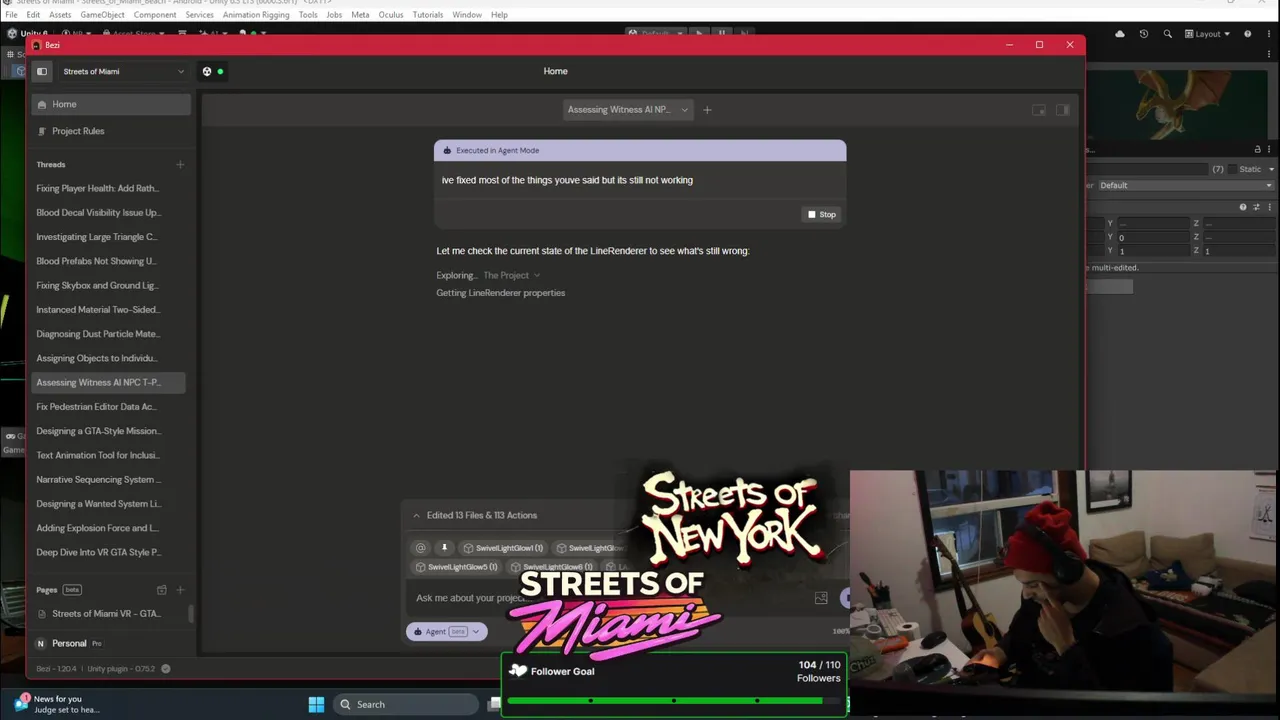This screenshot has width=1280, height=720.
Task: Collapse Edited 13 Files & 113 Actions
Action: tap(416, 515)
